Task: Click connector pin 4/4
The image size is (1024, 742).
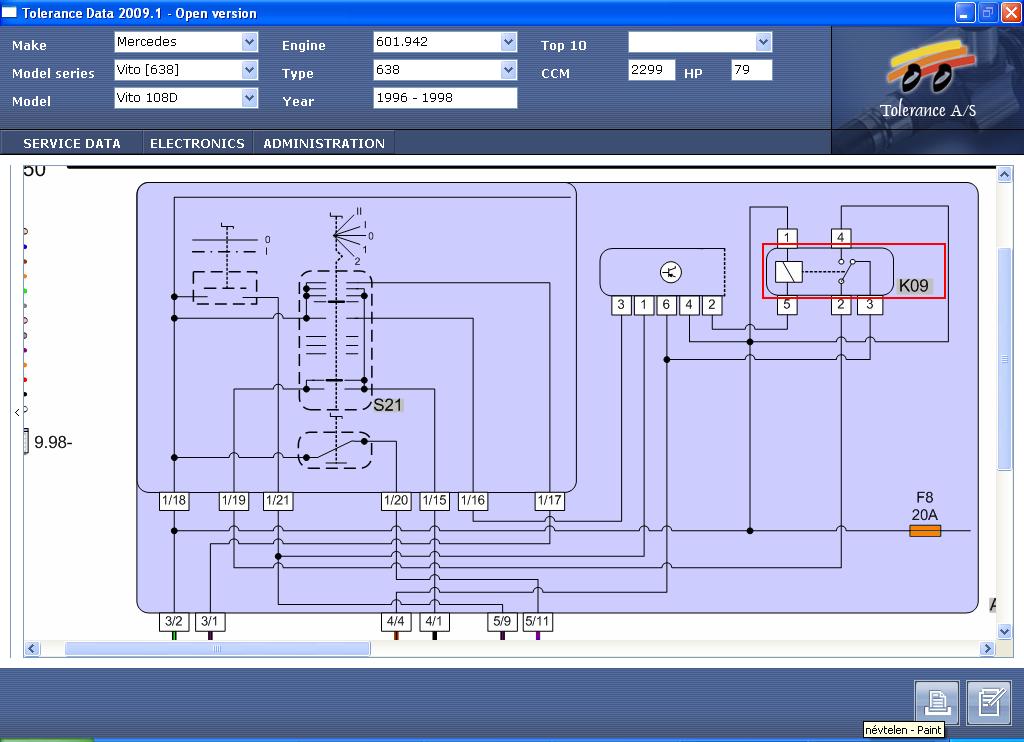Action: click(396, 622)
